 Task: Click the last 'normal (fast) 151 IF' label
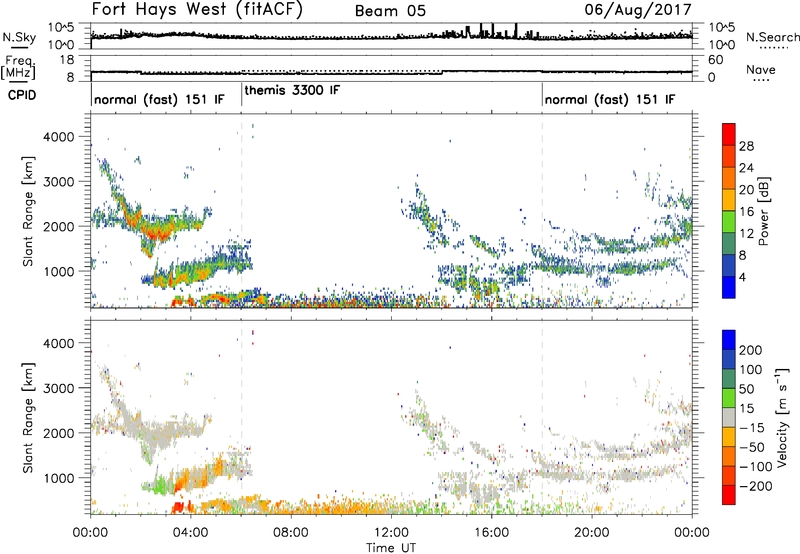click(x=610, y=100)
